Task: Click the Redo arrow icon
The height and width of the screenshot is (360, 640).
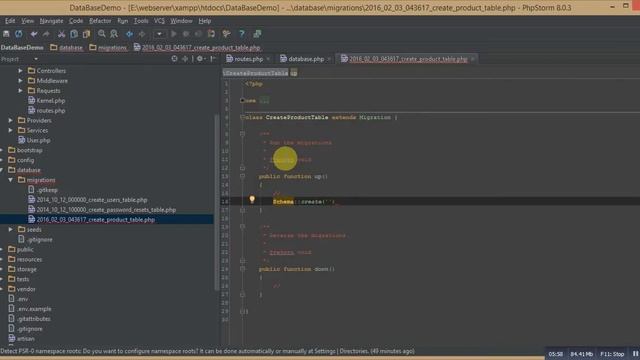Action: [x=46, y=34]
